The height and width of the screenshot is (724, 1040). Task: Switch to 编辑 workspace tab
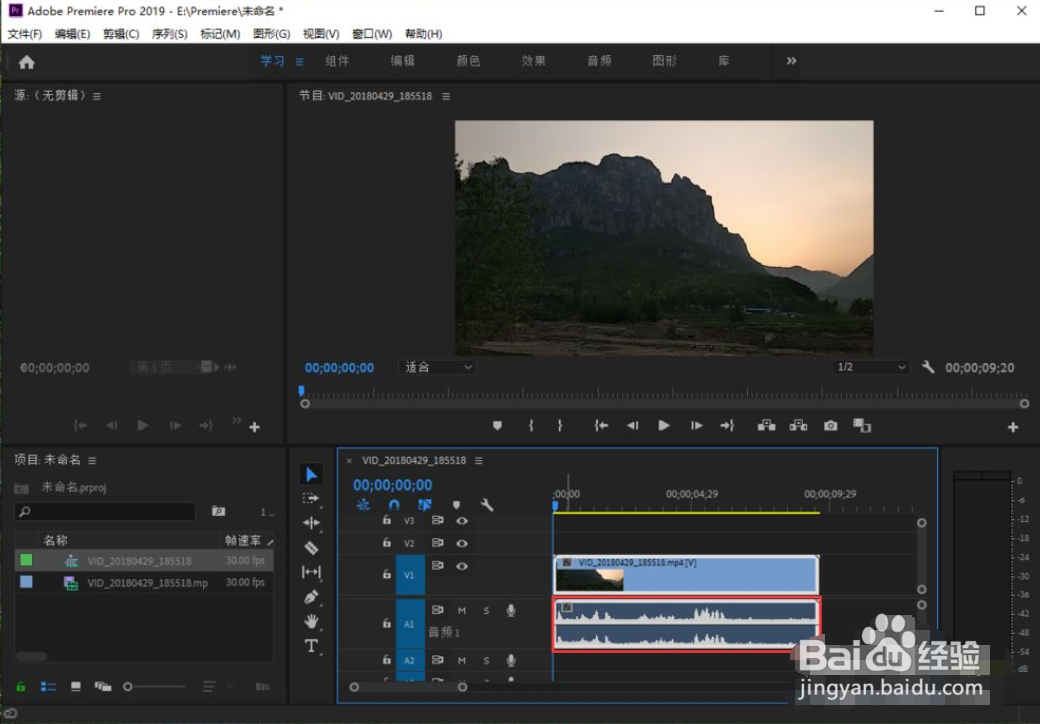click(x=403, y=61)
